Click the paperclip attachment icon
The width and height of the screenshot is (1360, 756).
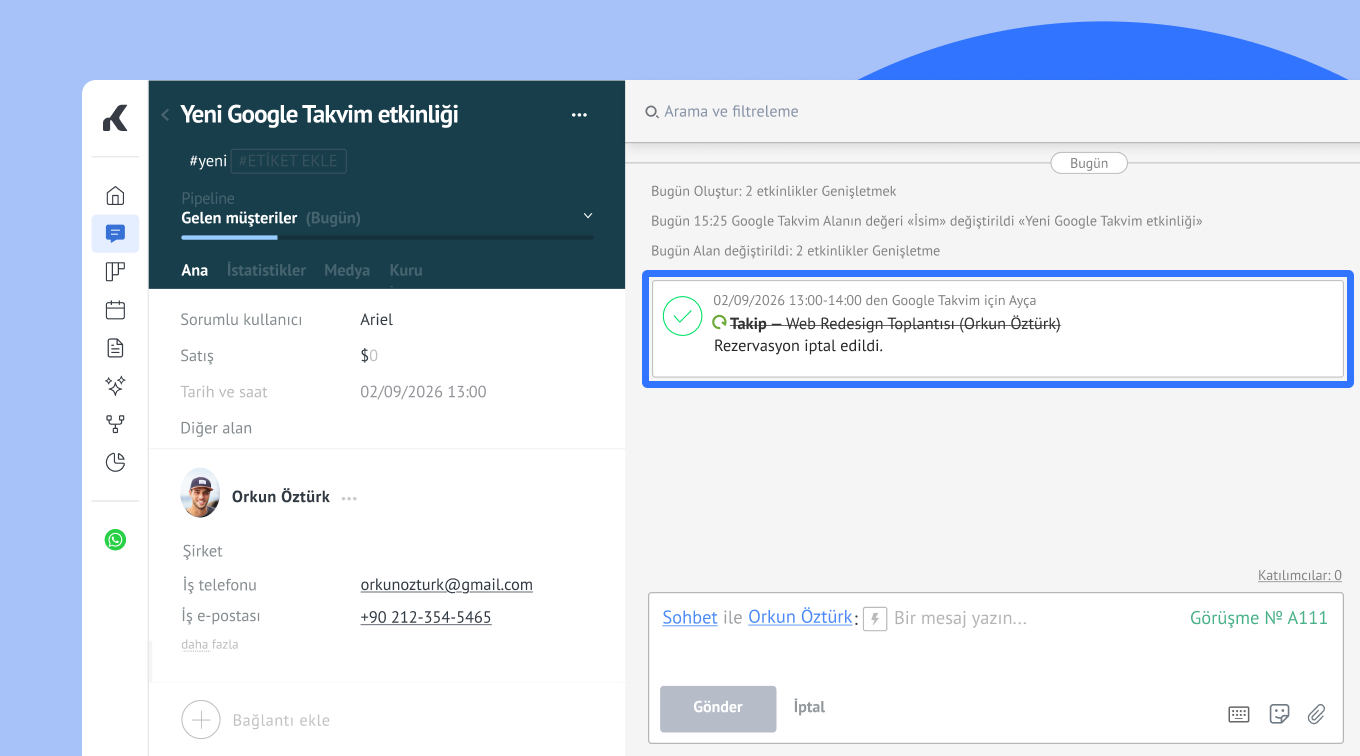coord(1317,714)
